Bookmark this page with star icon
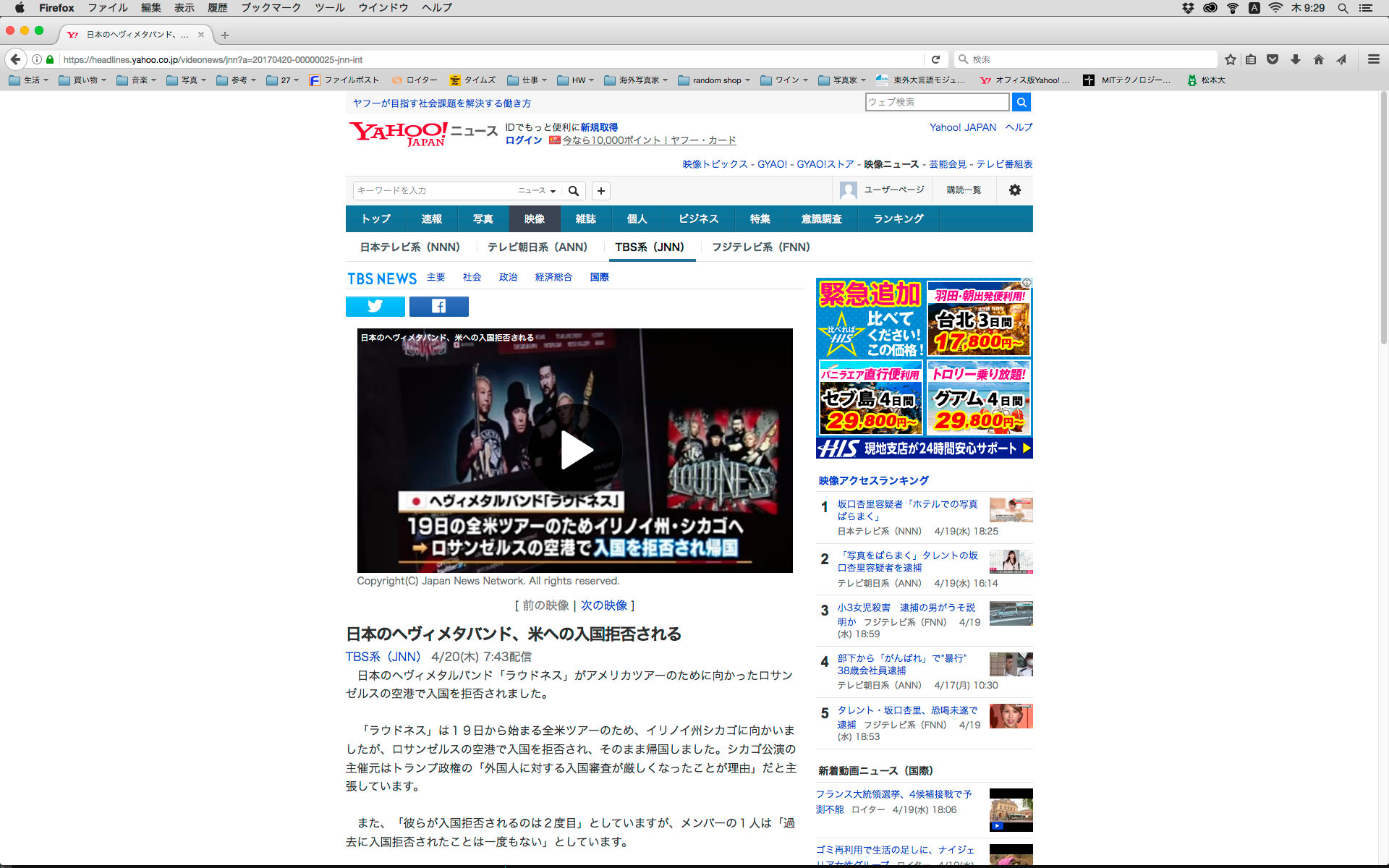 coord(1230,59)
